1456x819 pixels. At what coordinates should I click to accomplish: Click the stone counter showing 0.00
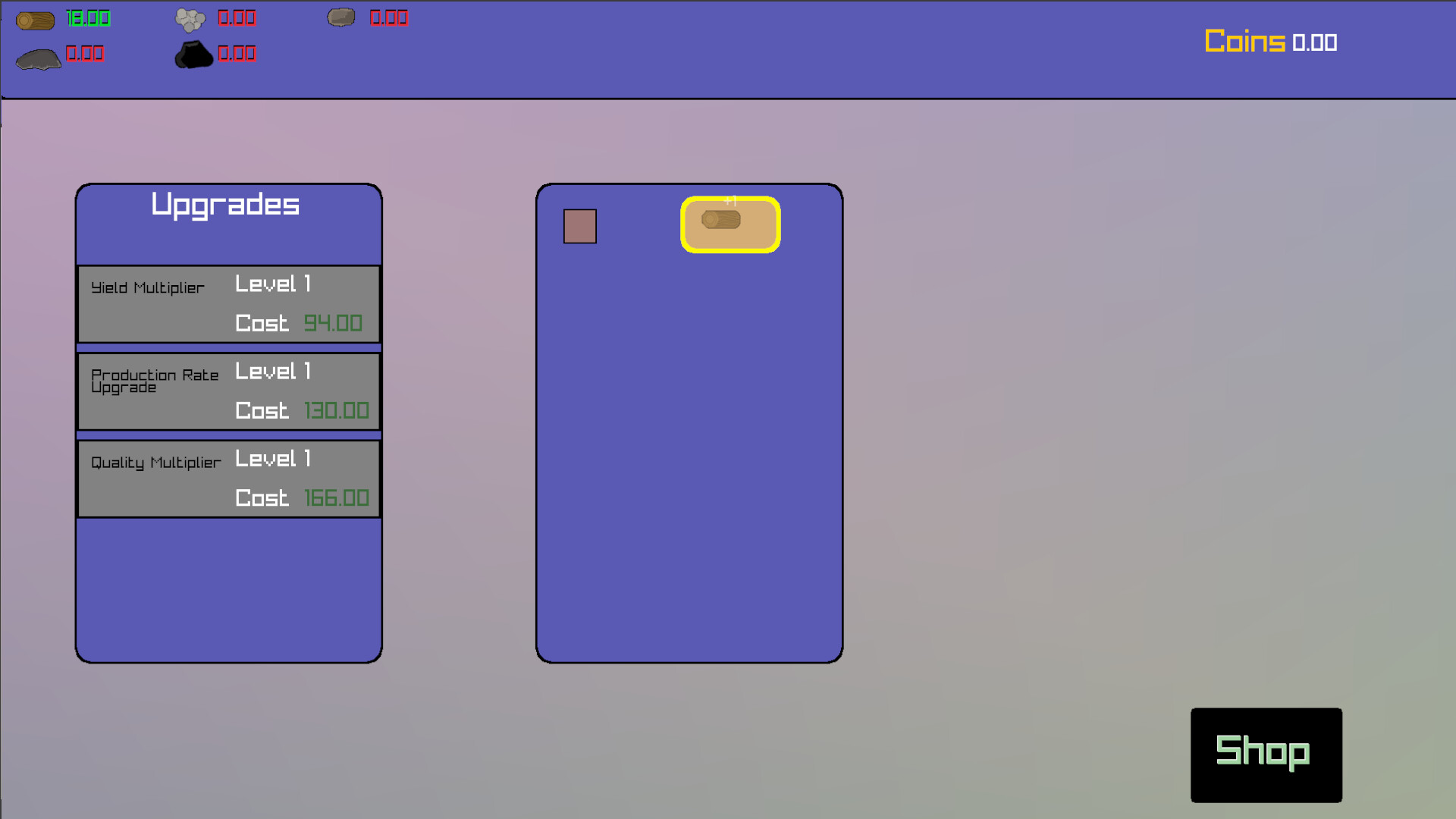237,17
